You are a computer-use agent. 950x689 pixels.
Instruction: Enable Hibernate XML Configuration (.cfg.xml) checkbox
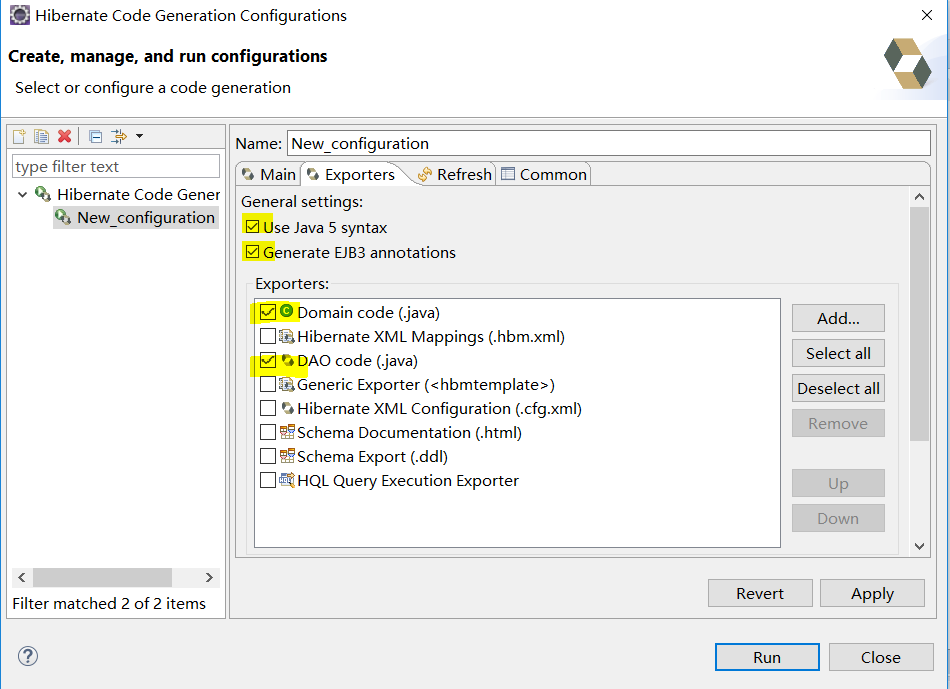267,408
